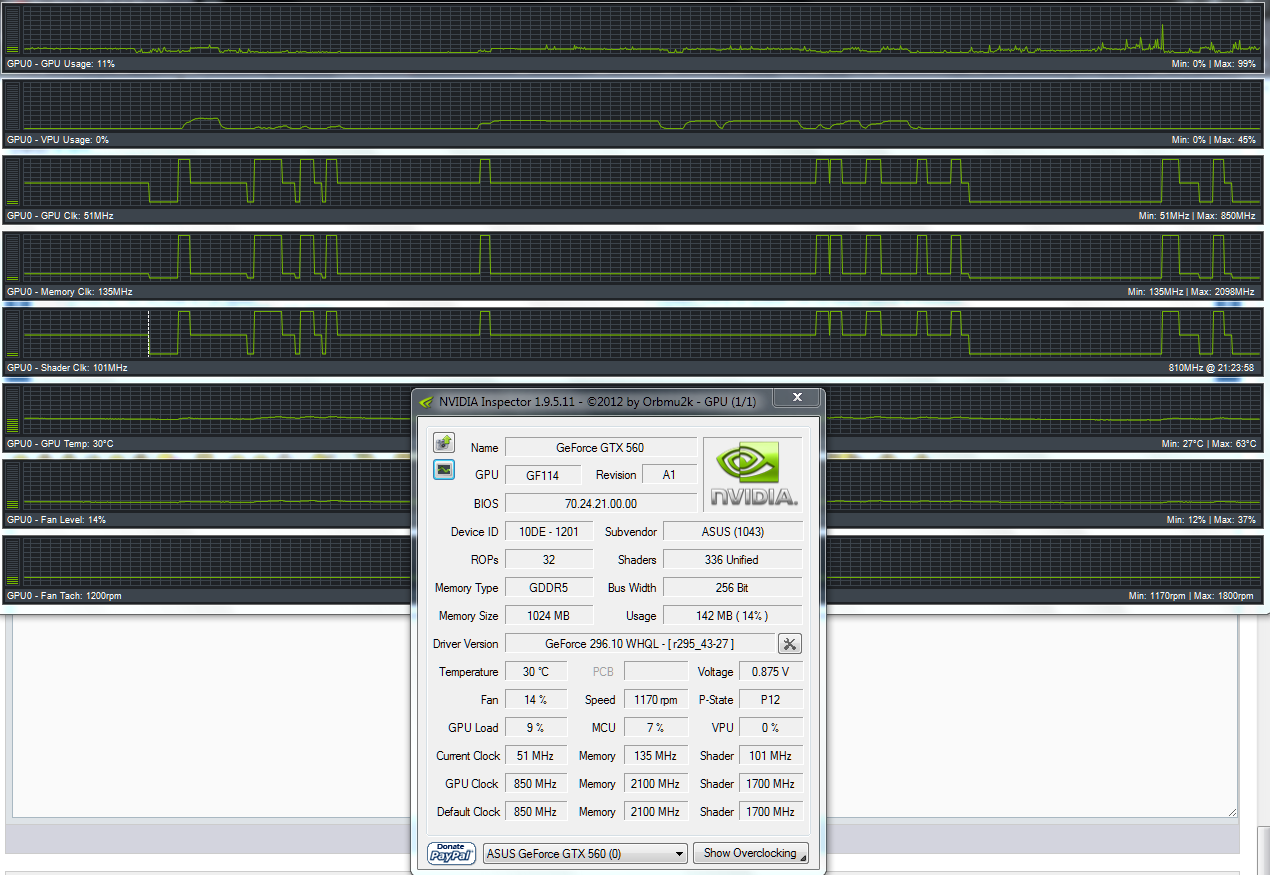The height and width of the screenshot is (875, 1270).
Task: Click the 'GPU0 - Fan Level: 14%' label
Action: click(56, 520)
